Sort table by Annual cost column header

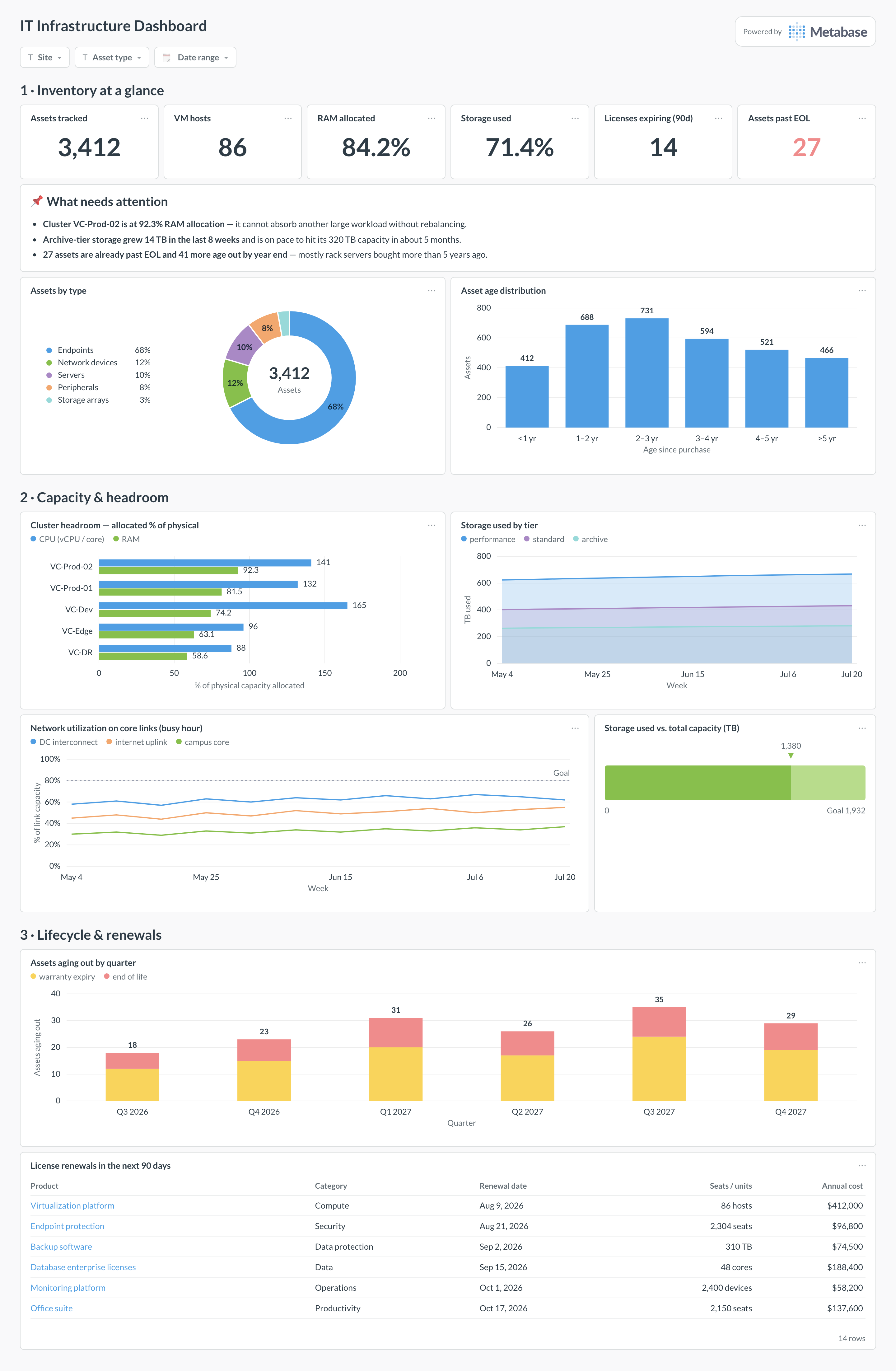point(842,1186)
